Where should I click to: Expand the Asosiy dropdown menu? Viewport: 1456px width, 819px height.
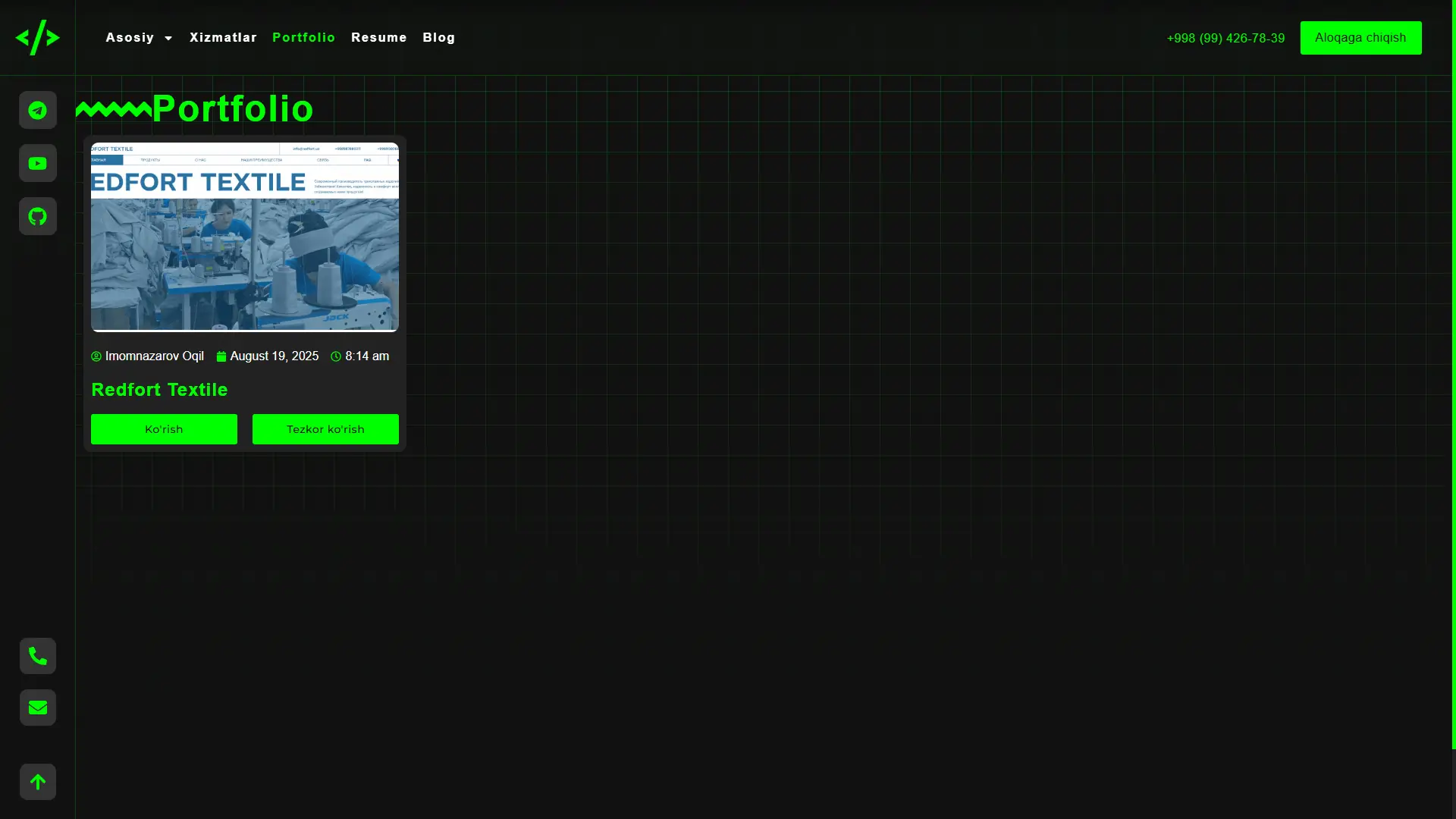click(139, 37)
